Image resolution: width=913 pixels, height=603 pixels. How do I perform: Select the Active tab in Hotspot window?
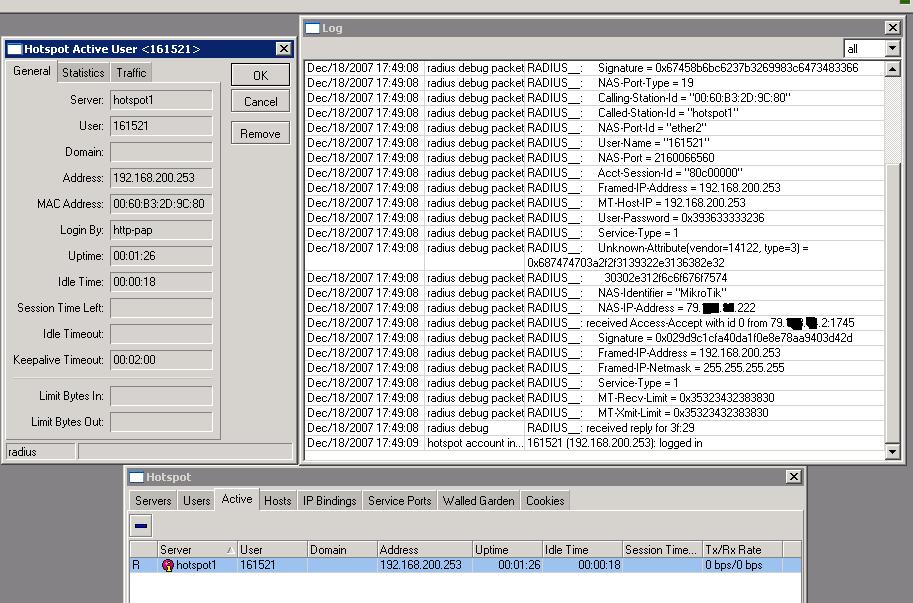[x=237, y=499]
